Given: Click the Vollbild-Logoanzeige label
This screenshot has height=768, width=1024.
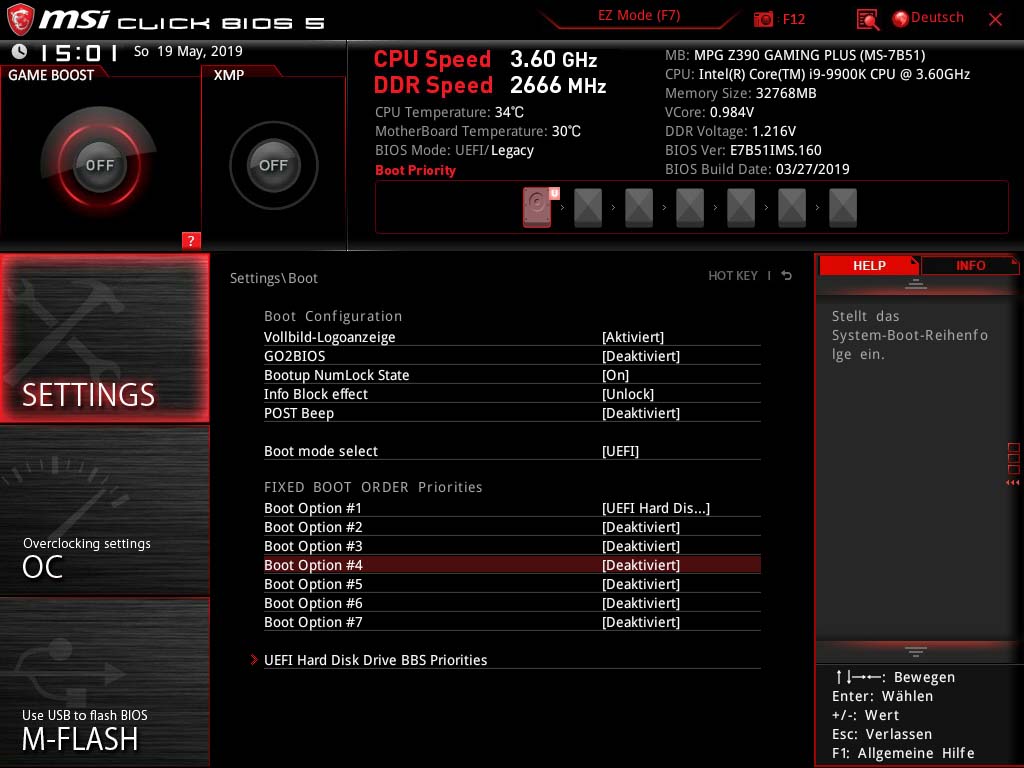Looking at the screenshot, I should pos(329,337).
